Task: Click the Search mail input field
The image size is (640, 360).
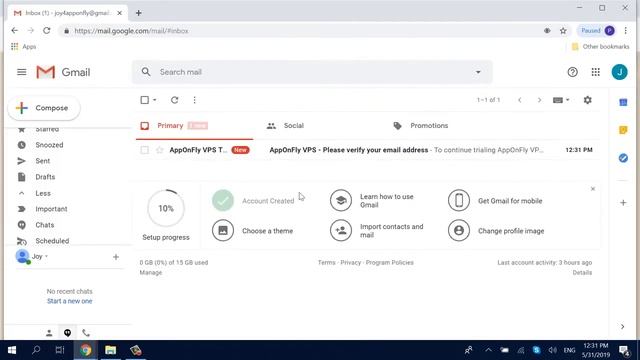Action: (x=312, y=72)
